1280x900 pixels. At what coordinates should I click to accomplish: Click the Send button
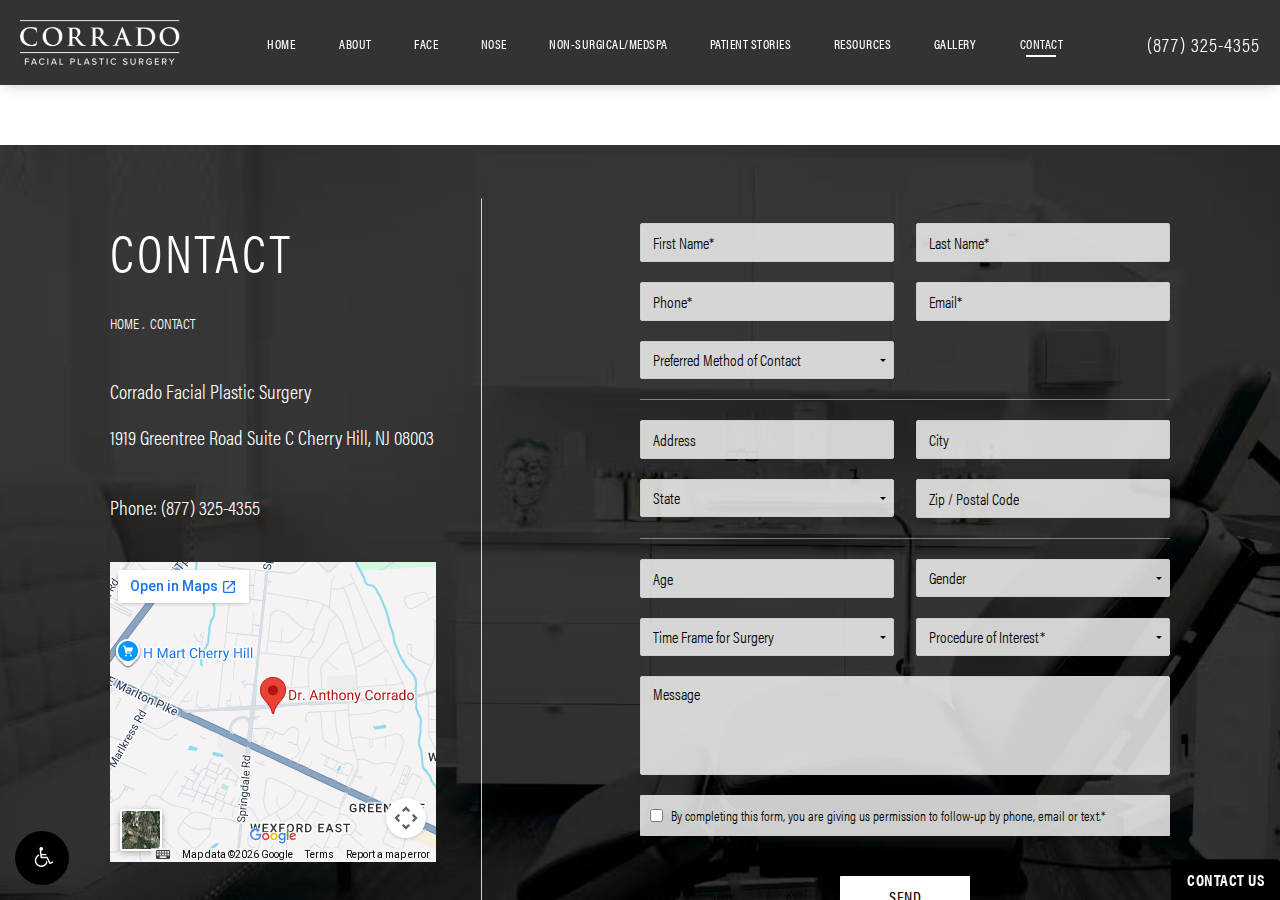click(x=905, y=888)
